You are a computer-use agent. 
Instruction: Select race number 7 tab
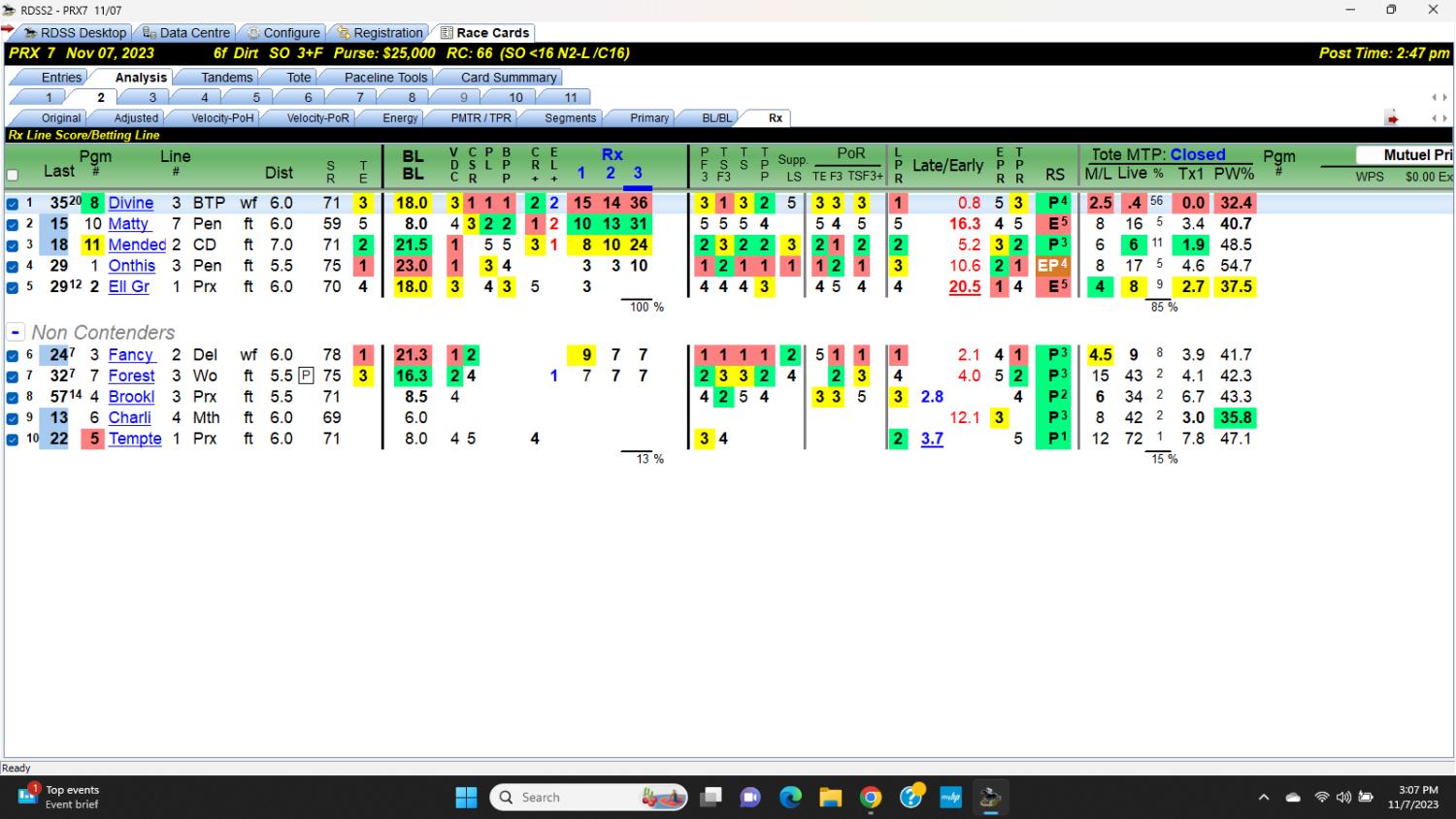point(359,97)
